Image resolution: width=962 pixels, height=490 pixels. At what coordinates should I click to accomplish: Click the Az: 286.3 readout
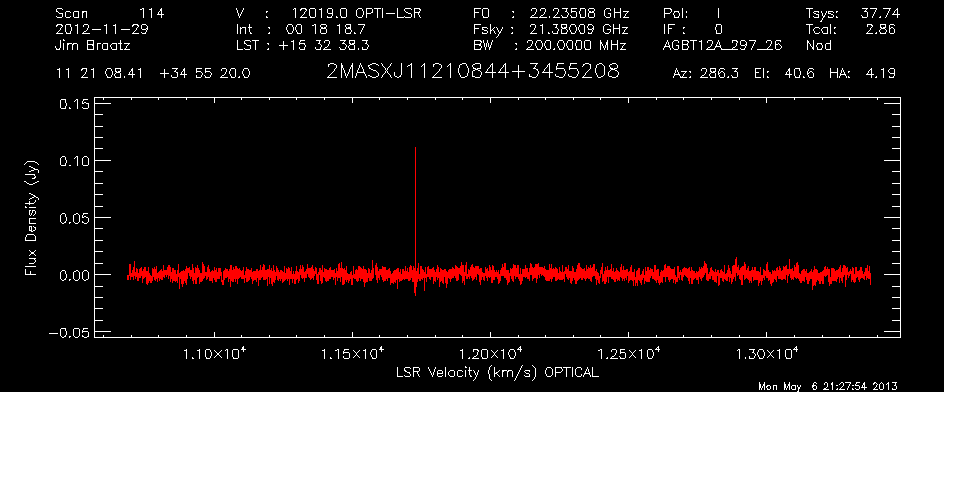click(x=706, y=74)
